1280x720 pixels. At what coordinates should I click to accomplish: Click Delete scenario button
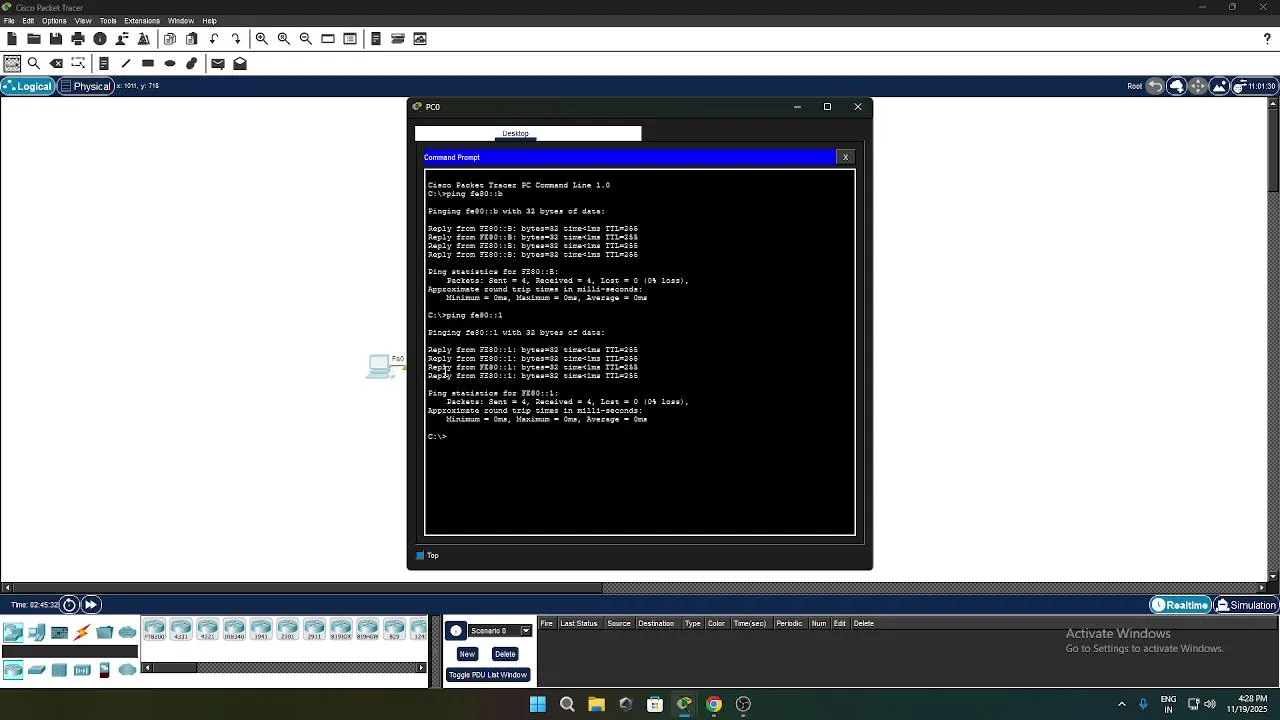(x=505, y=654)
